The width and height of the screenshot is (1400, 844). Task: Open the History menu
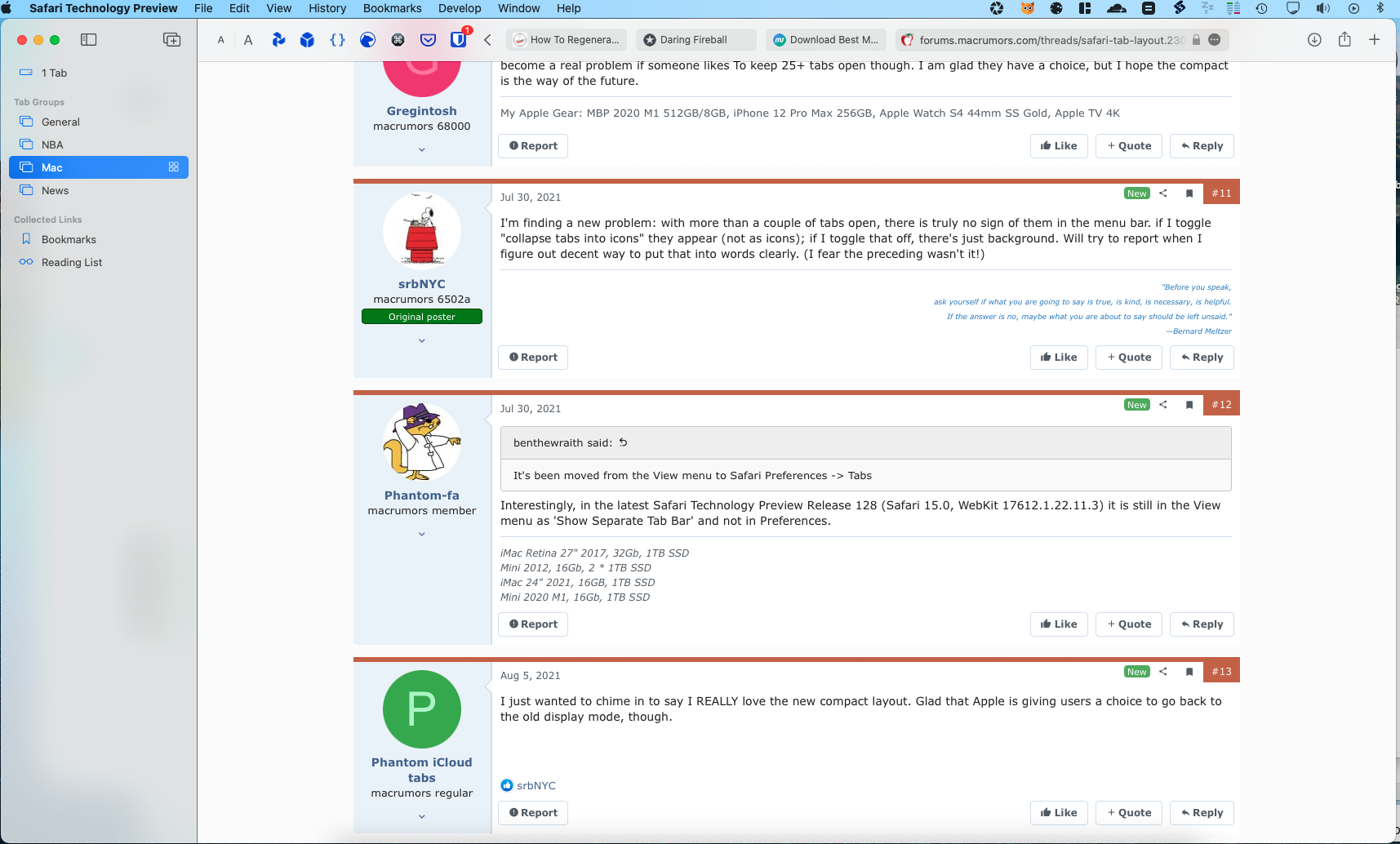[327, 8]
